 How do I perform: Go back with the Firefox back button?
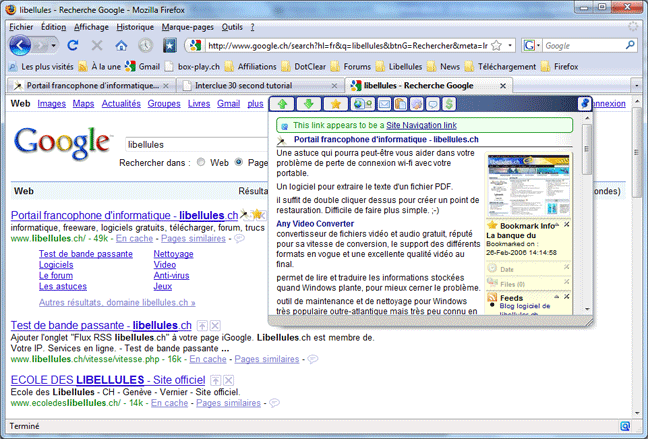[x=20, y=45]
